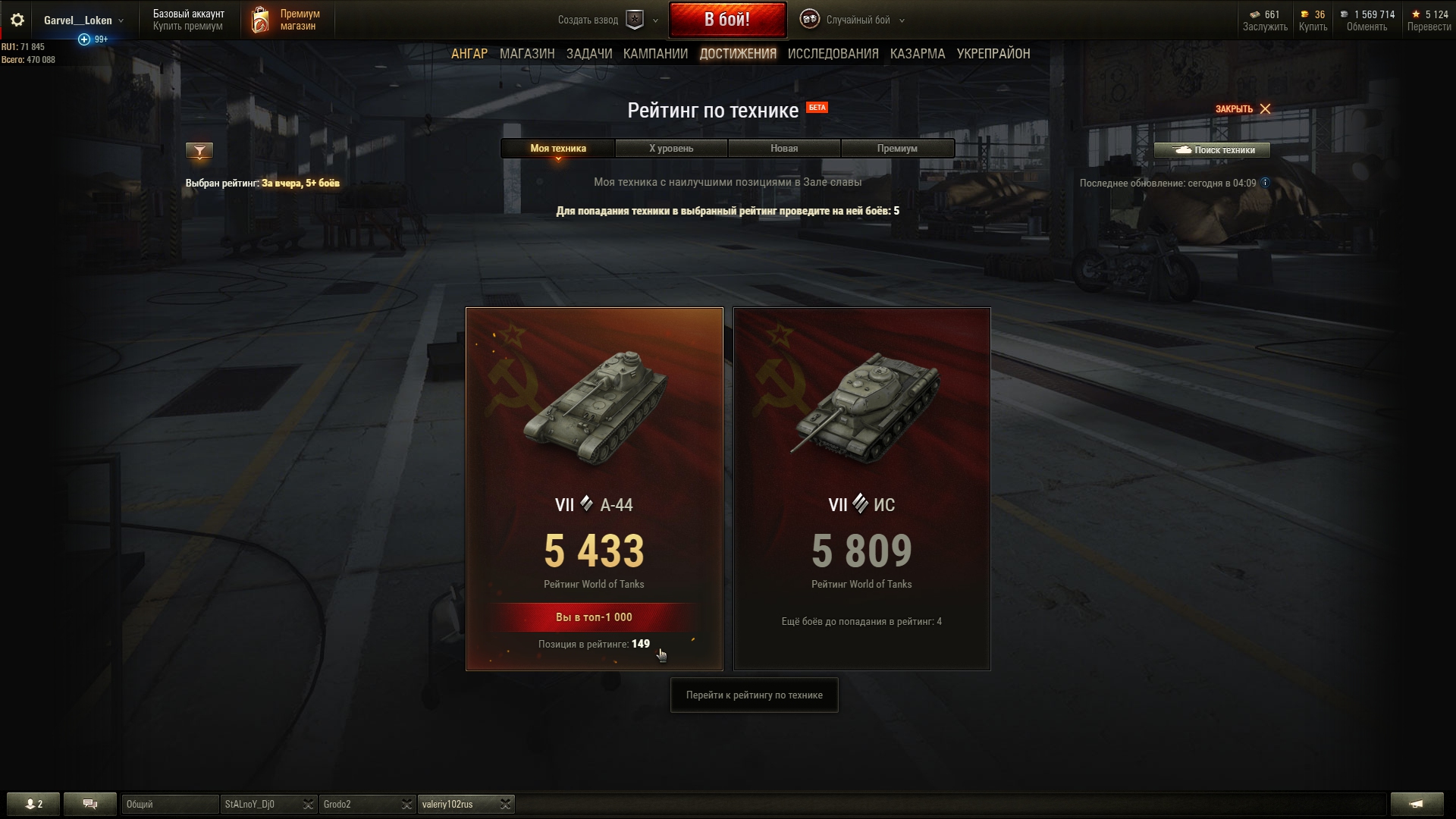Select the А-44 tank rating card

pyautogui.click(x=595, y=489)
